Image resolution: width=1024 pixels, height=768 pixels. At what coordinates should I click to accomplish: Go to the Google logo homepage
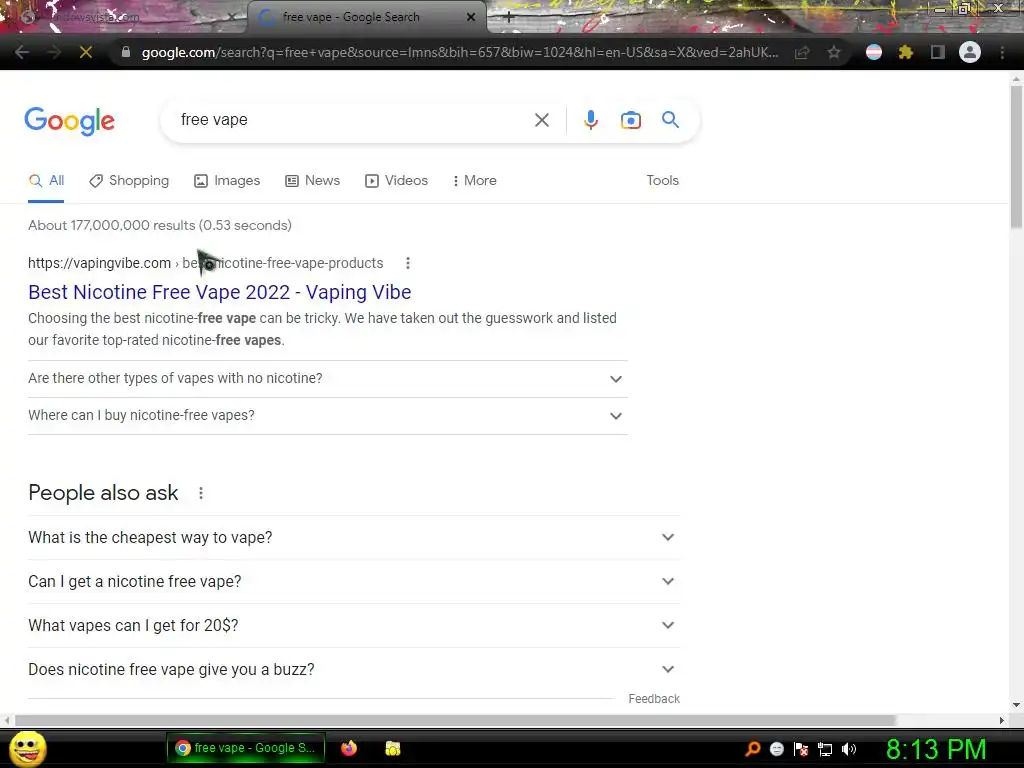(x=69, y=121)
